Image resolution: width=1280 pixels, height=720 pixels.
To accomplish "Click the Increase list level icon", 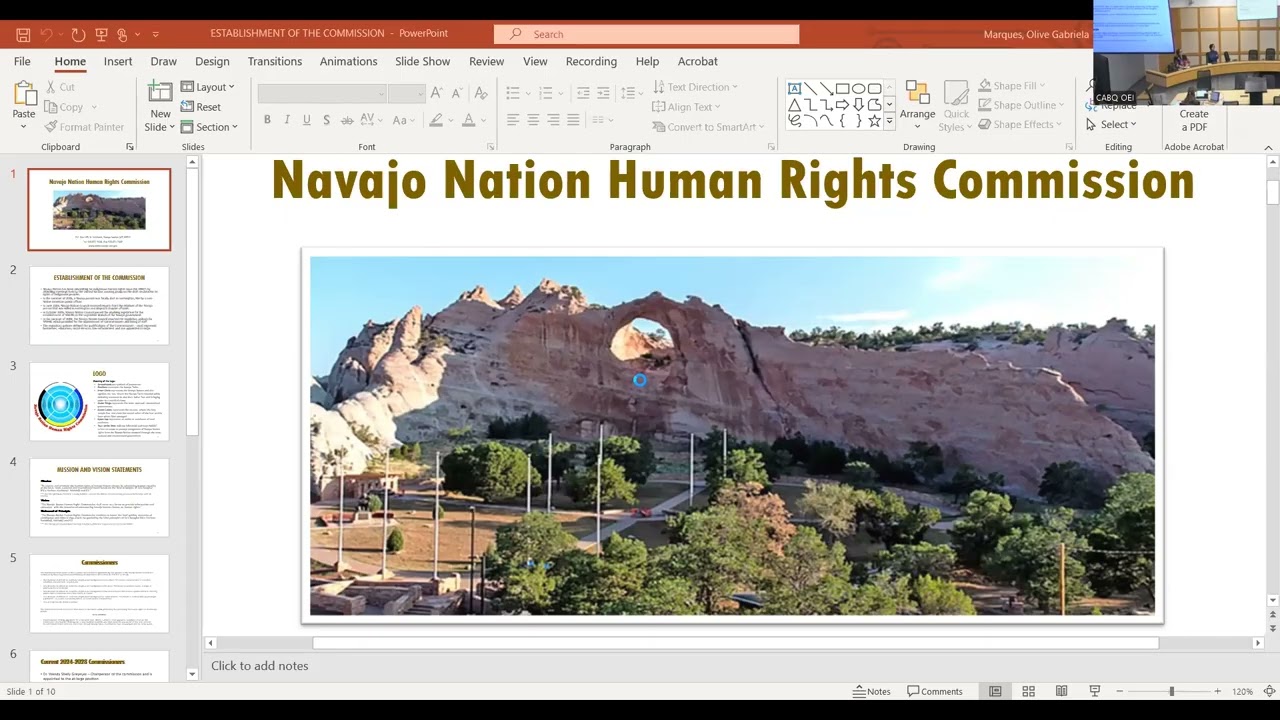I will point(603,93).
